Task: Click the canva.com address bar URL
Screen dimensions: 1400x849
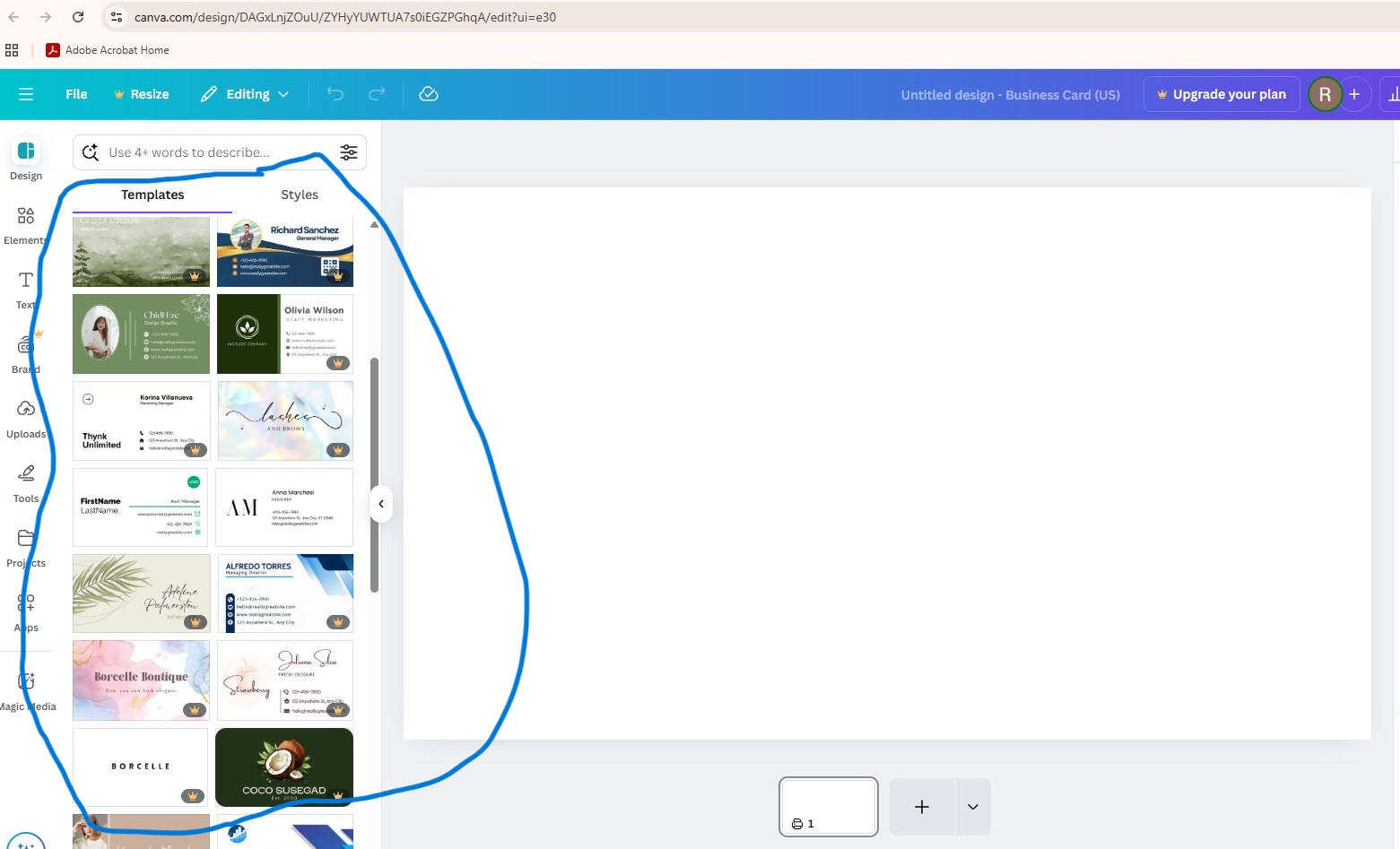Action: coord(345,17)
